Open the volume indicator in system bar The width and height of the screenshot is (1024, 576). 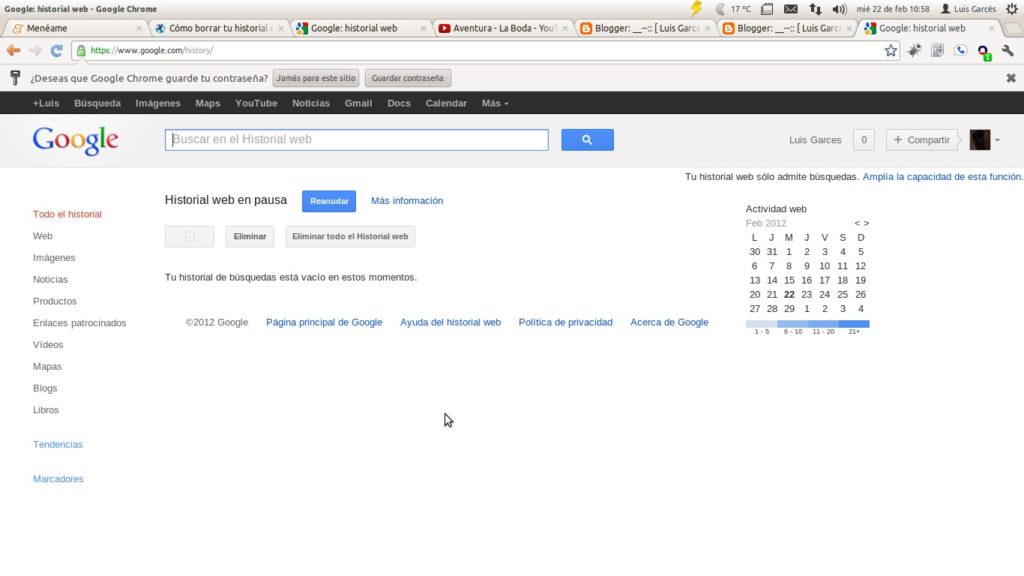point(839,9)
